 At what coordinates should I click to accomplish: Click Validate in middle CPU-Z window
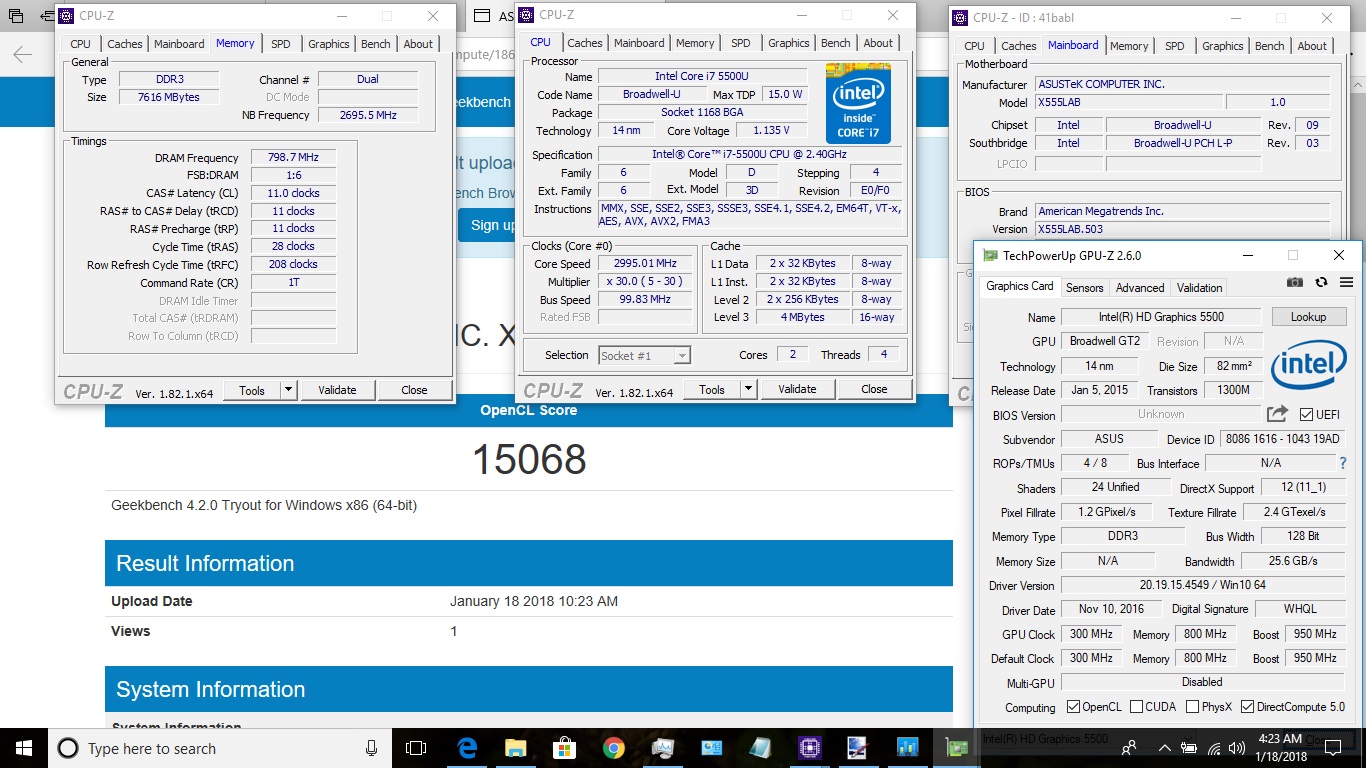point(796,389)
